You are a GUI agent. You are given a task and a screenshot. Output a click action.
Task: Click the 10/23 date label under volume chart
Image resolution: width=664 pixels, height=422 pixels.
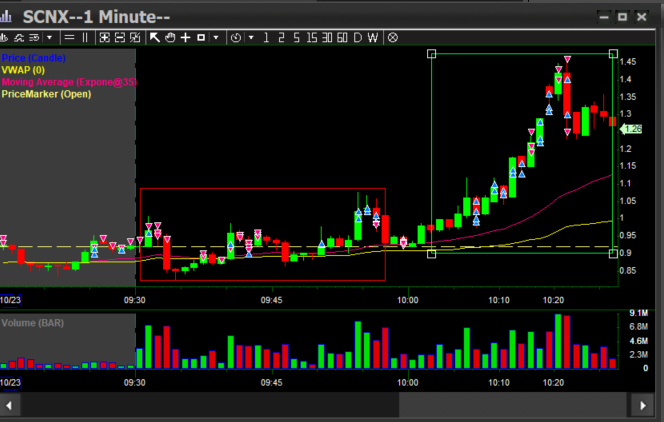(x=10, y=383)
